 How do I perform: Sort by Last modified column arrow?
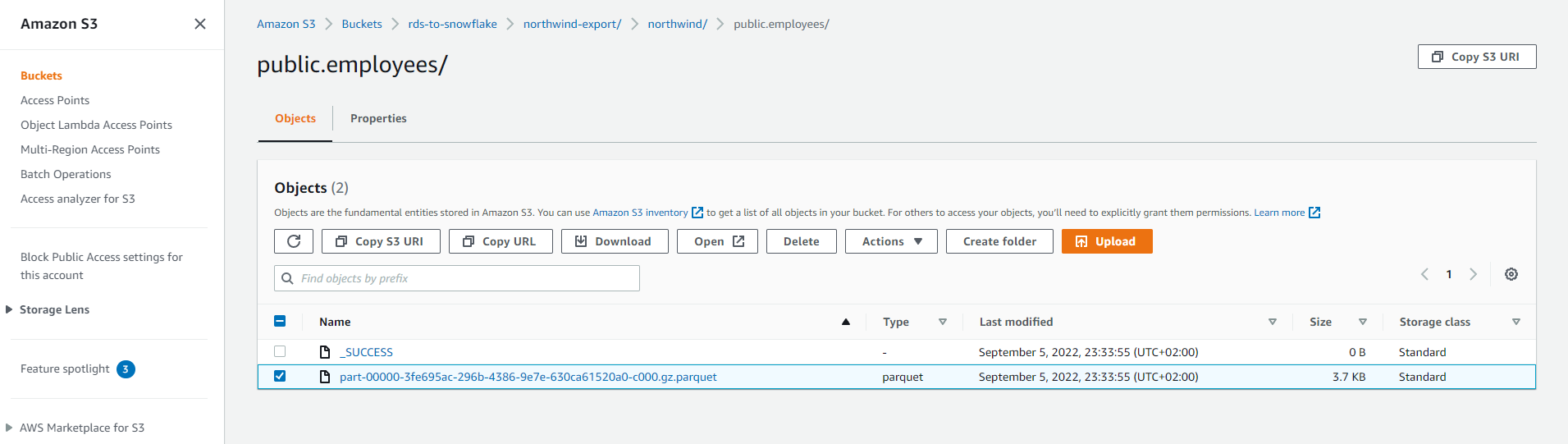pyautogui.click(x=1273, y=322)
